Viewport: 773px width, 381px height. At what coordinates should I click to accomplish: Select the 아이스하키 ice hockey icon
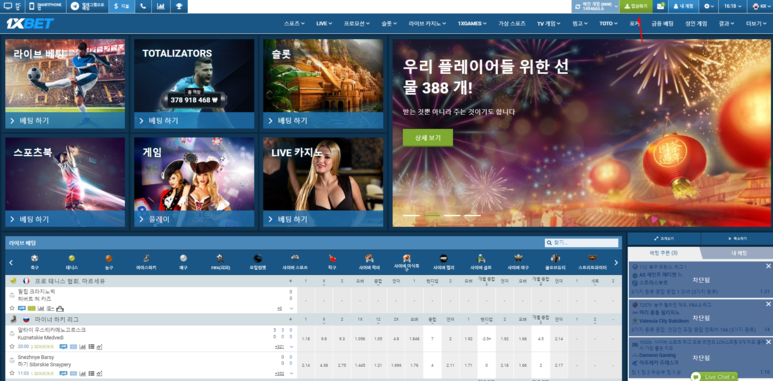click(x=146, y=262)
